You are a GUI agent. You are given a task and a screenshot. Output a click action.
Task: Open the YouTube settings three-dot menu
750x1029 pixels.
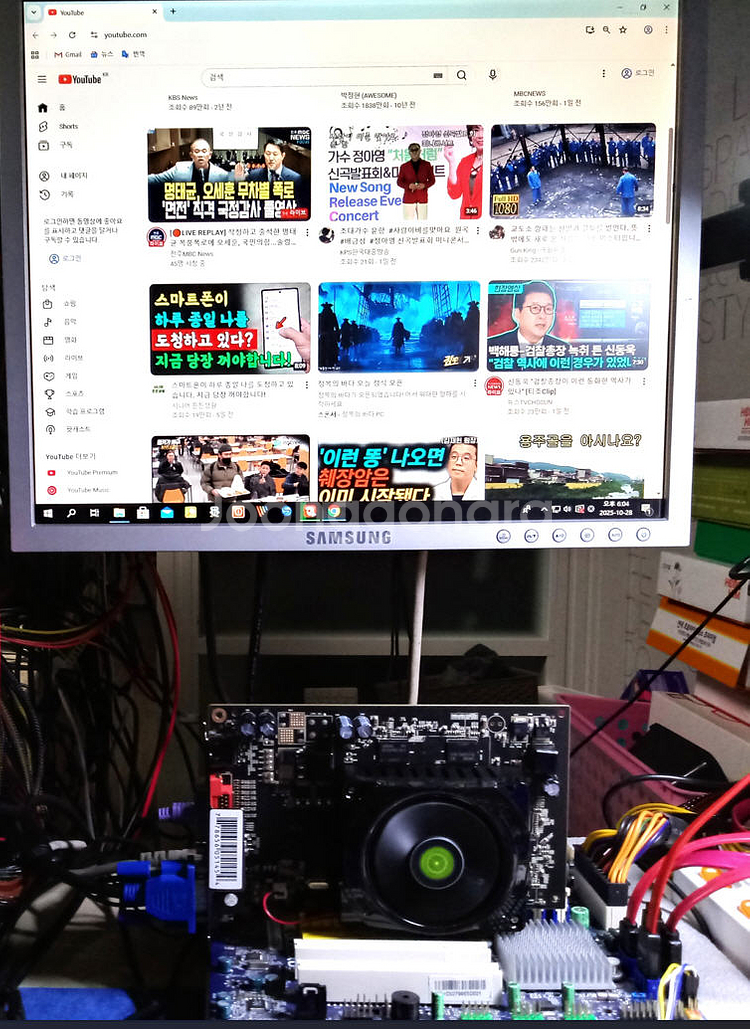604,74
